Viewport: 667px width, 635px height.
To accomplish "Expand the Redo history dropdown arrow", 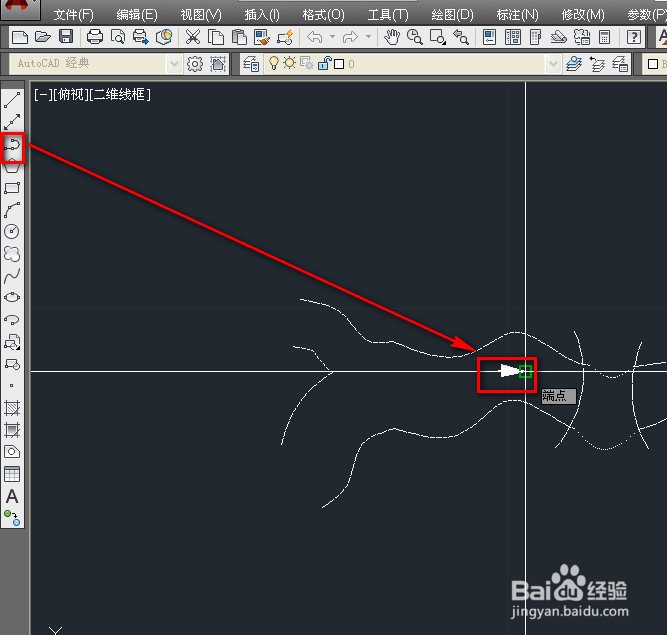I will 368,37.
